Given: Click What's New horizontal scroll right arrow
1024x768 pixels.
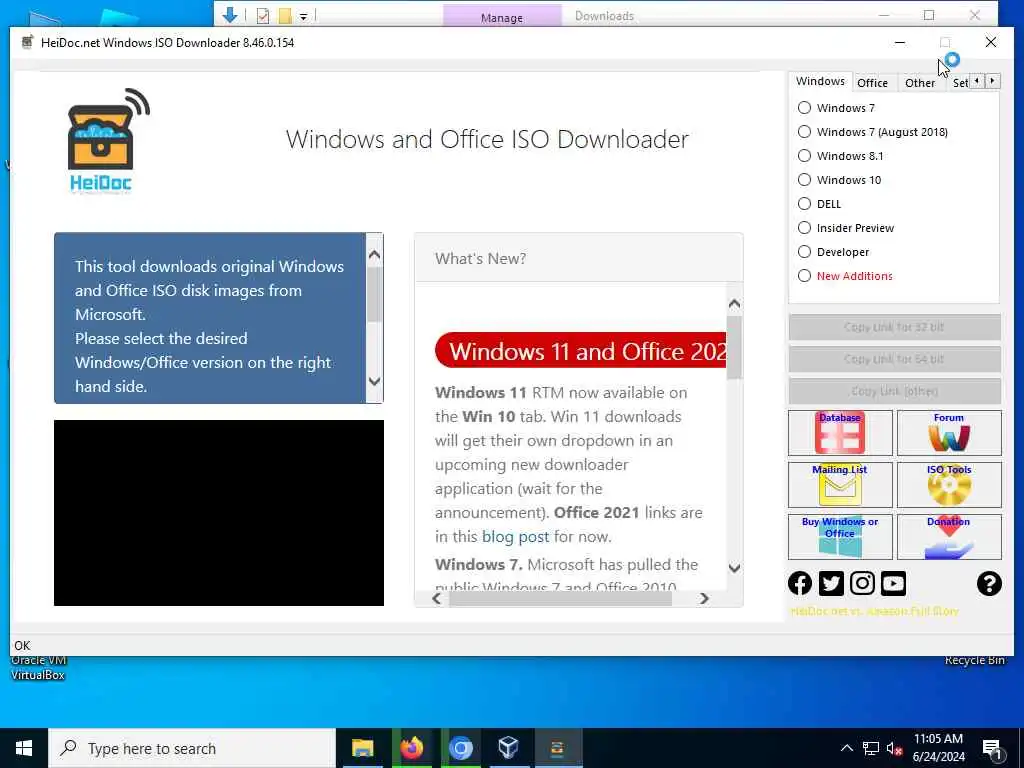Looking at the screenshot, I should pyautogui.click(x=704, y=598).
